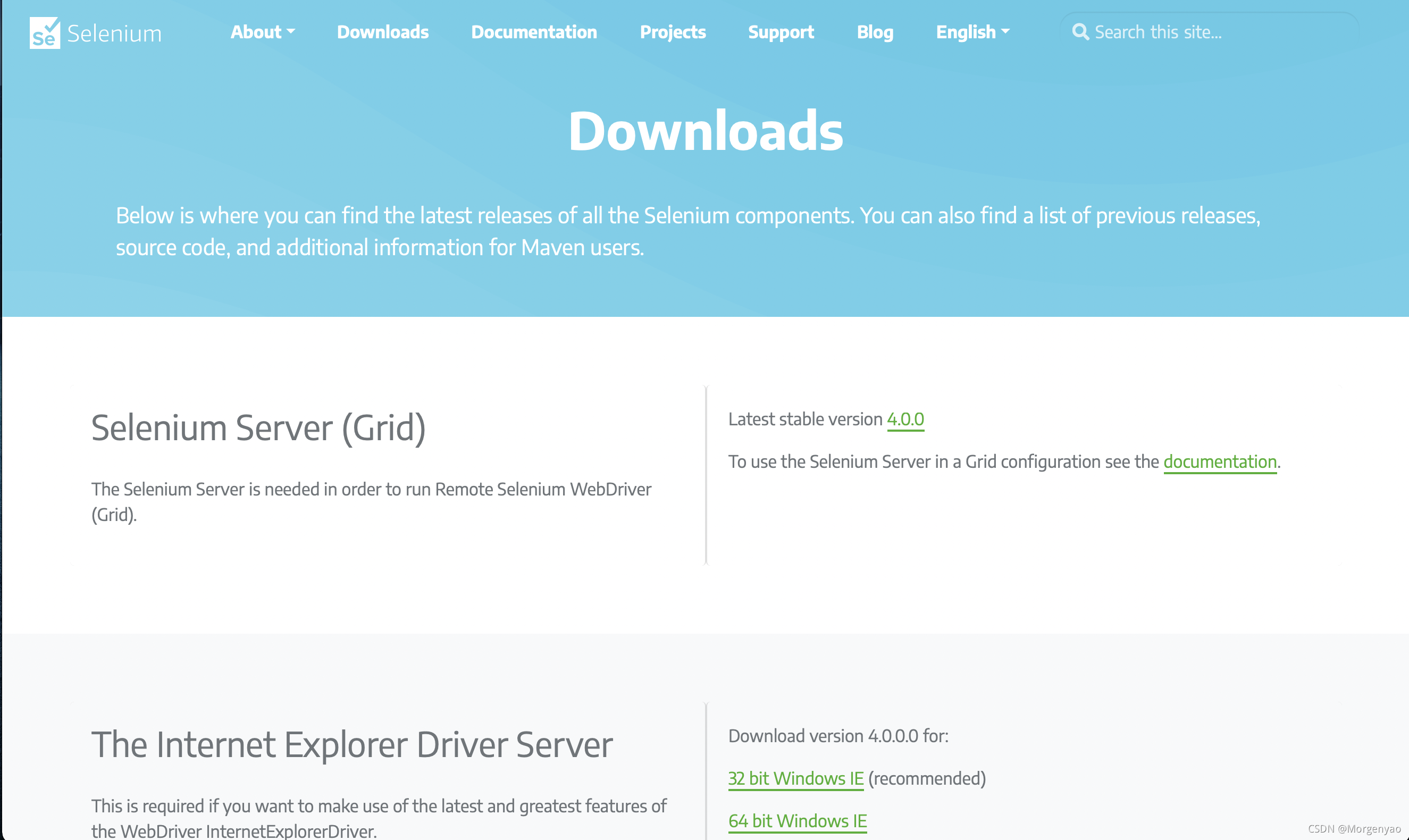Open the Projects nav link

(673, 32)
